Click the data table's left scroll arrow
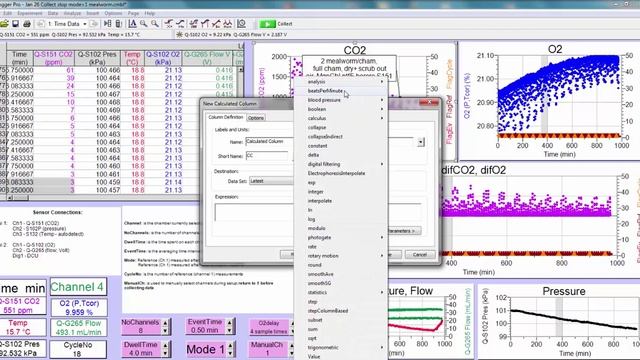This screenshot has height=360, width=640. tap(10, 198)
